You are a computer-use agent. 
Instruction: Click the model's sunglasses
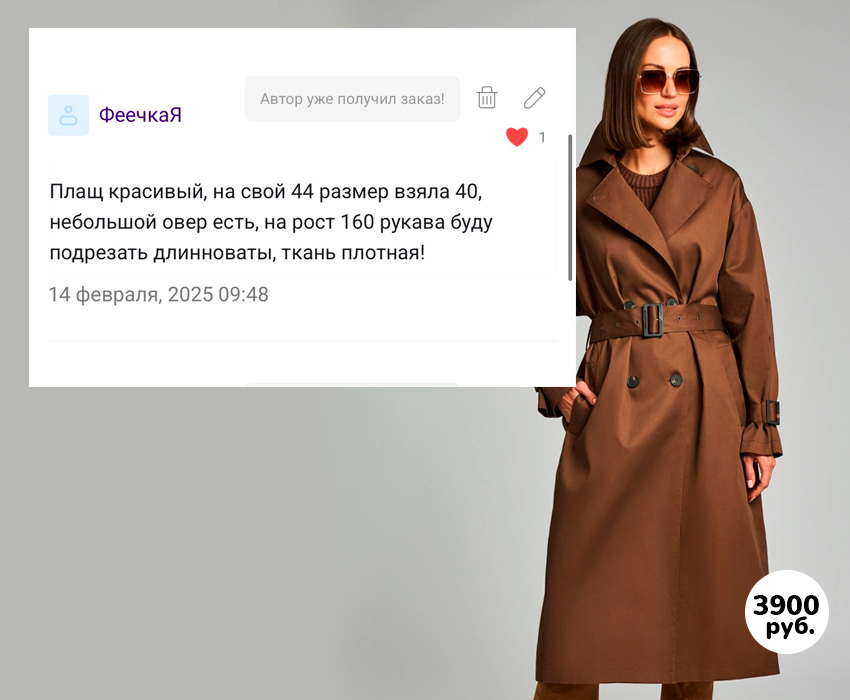click(669, 81)
